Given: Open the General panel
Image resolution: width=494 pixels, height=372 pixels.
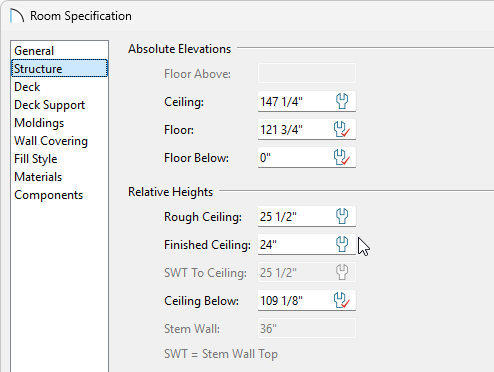Looking at the screenshot, I should pos(59,51).
